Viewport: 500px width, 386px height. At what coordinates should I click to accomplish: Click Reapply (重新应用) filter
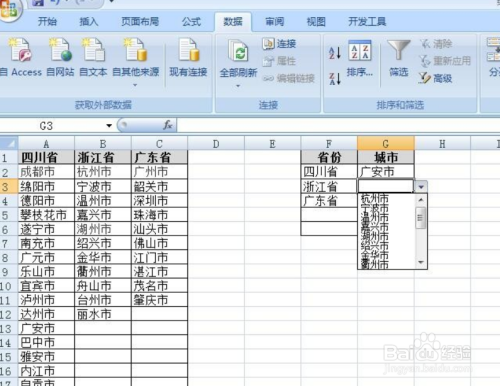(445, 61)
